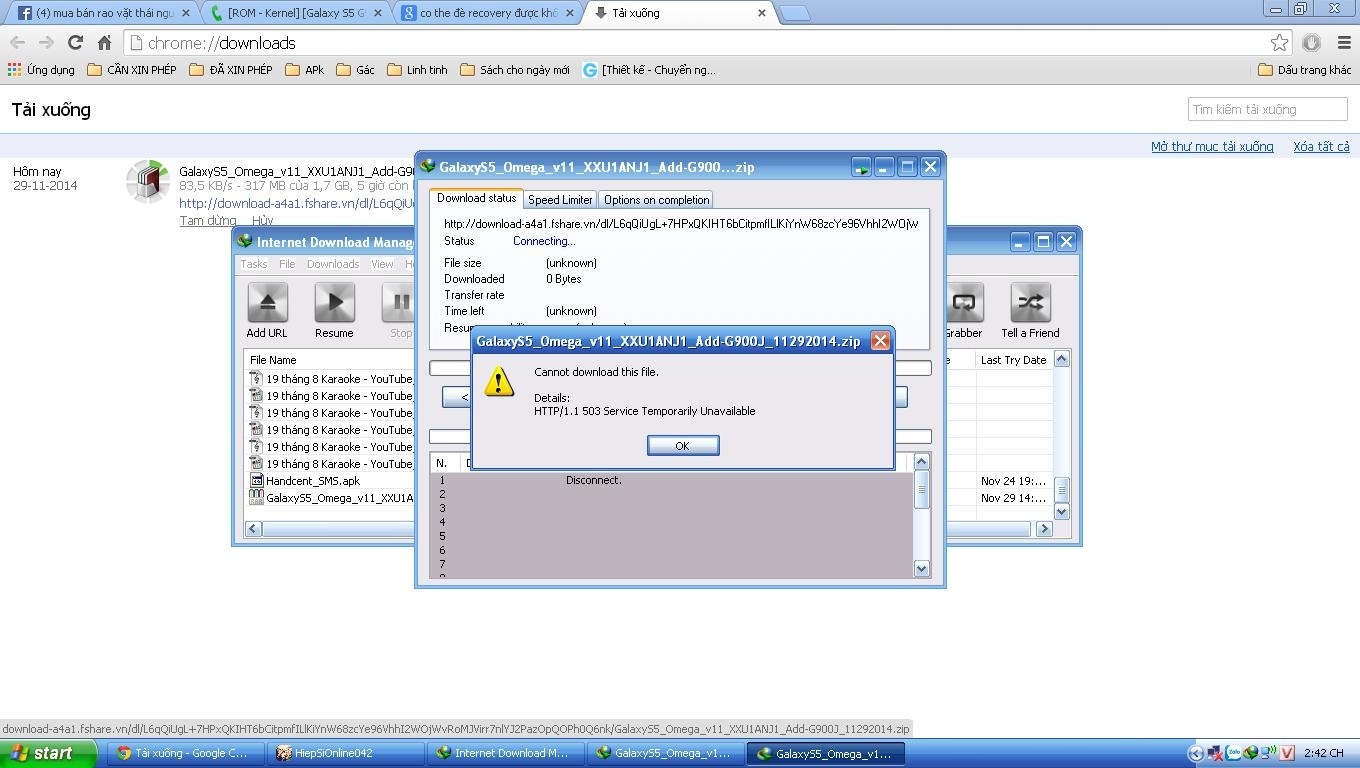Close the Tải xuống tab
The image size is (1360, 768).
coord(762,13)
